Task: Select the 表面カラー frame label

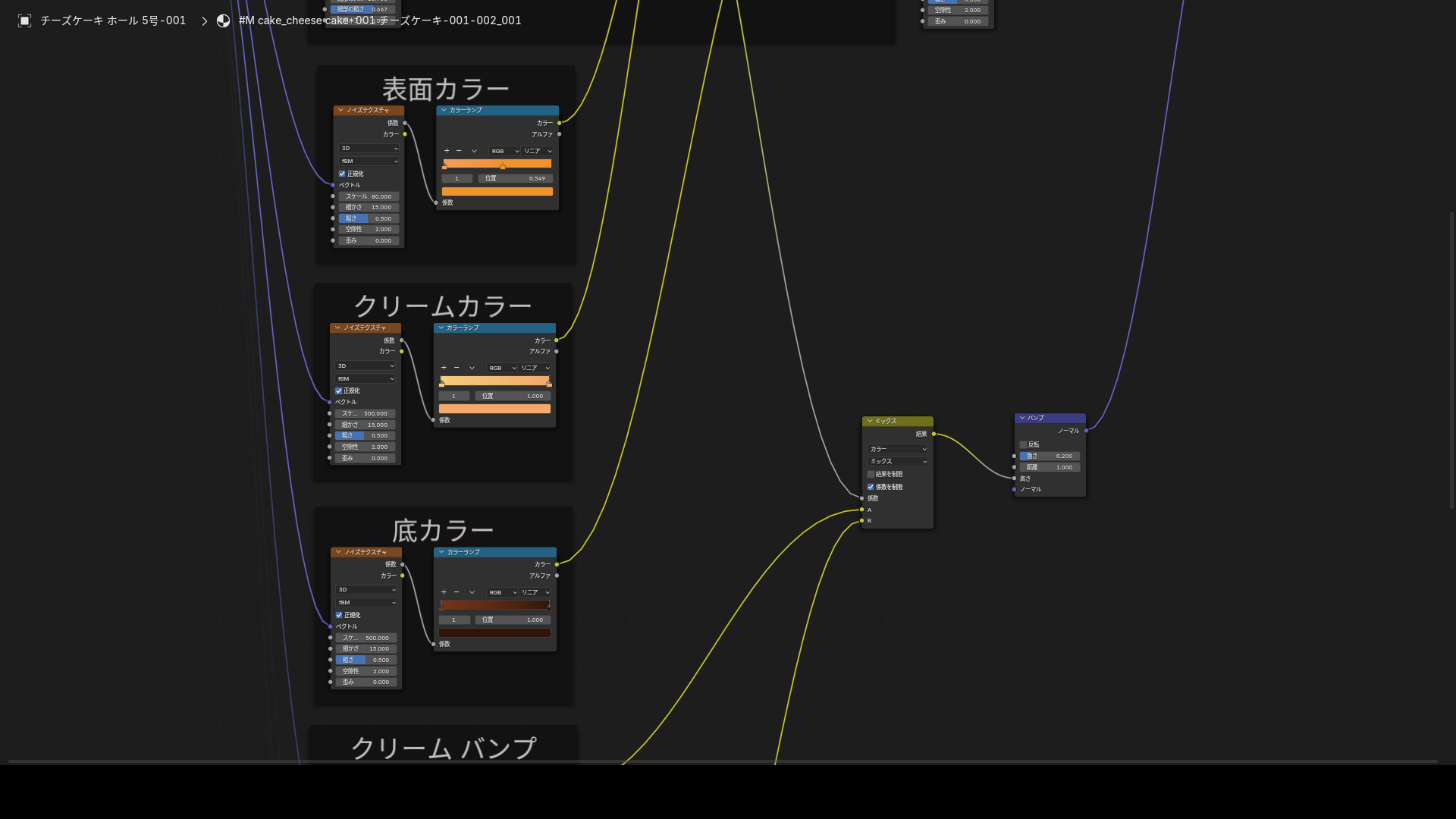Action: pos(445,89)
